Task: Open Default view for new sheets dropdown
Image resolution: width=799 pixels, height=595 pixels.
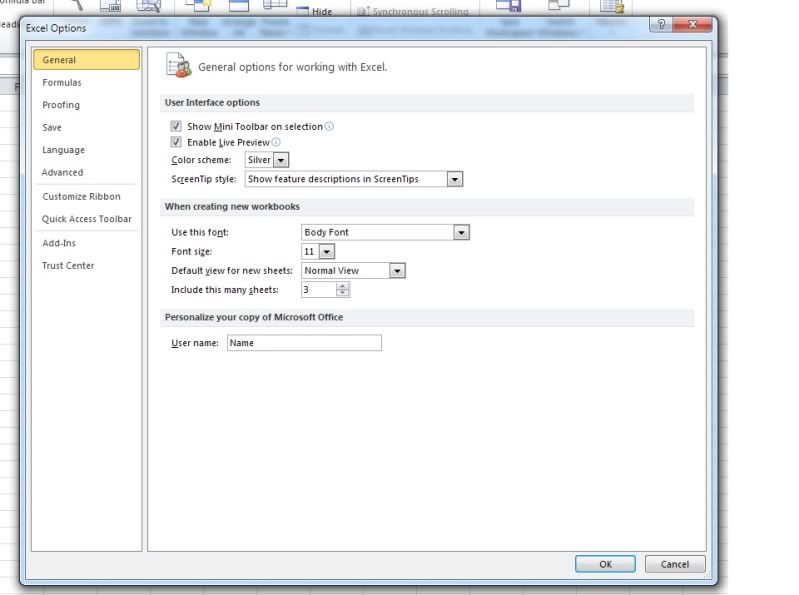Action: pos(397,271)
